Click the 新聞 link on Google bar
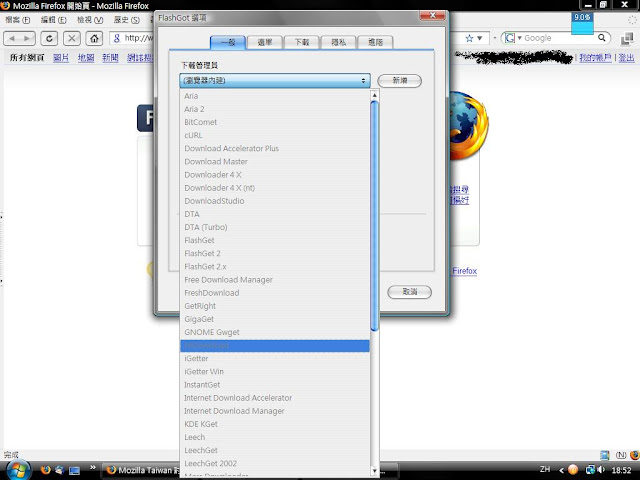640x480 pixels. pos(110,58)
